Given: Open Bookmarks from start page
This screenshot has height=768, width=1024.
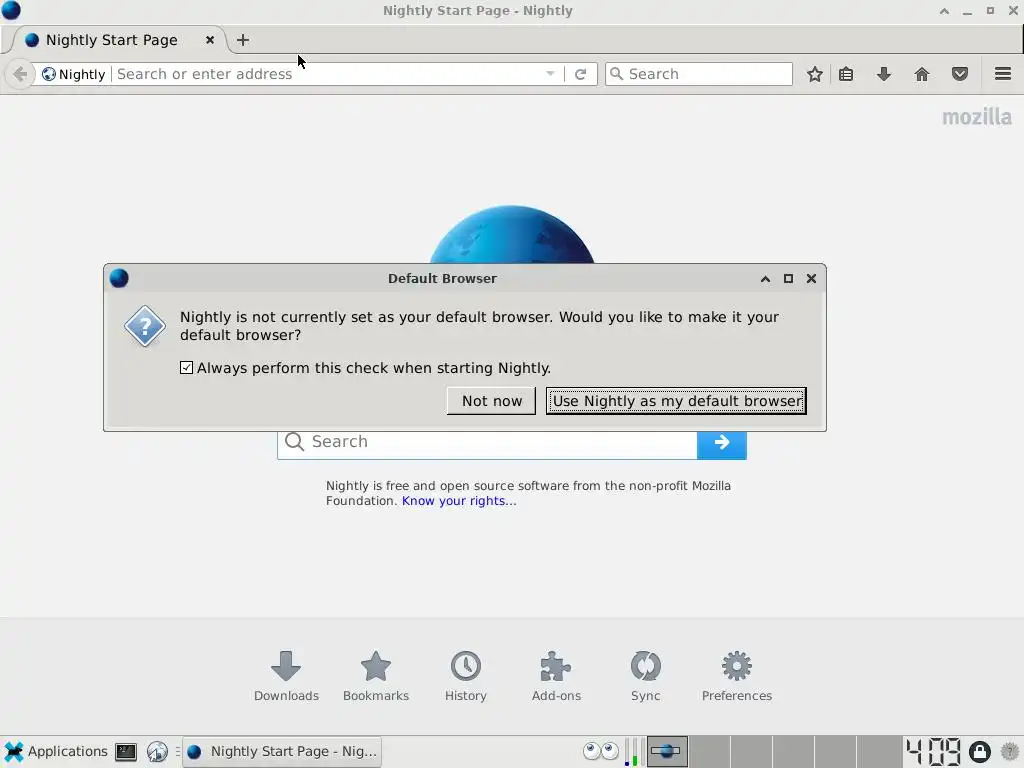Looking at the screenshot, I should point(376,676).
